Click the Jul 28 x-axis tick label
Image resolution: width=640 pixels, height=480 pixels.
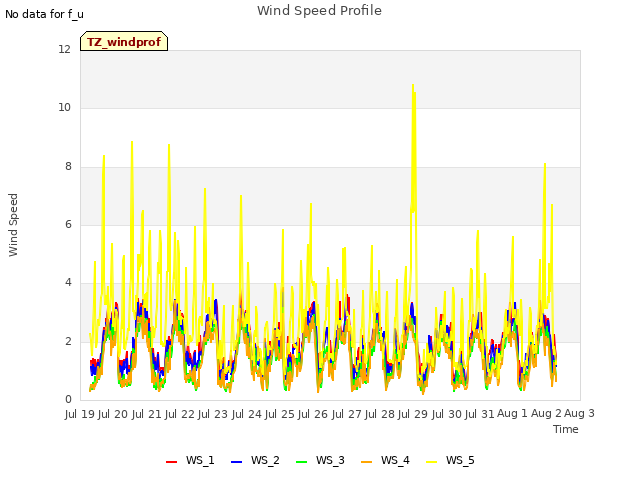click(380, 414)
